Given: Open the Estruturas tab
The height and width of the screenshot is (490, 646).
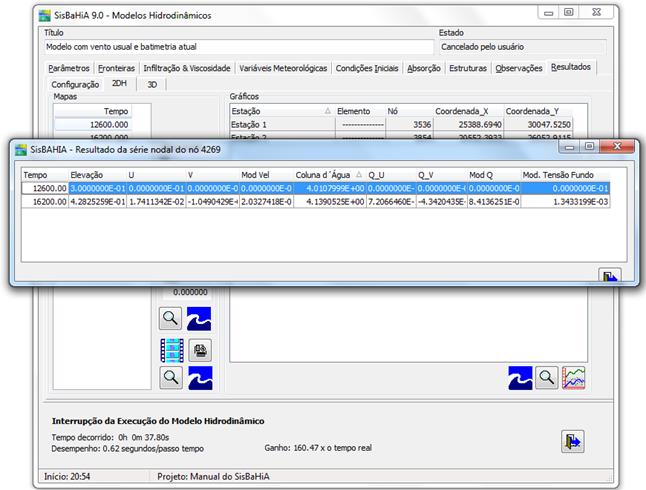Looking at the screenshot, I should click(x=468, y=68).
